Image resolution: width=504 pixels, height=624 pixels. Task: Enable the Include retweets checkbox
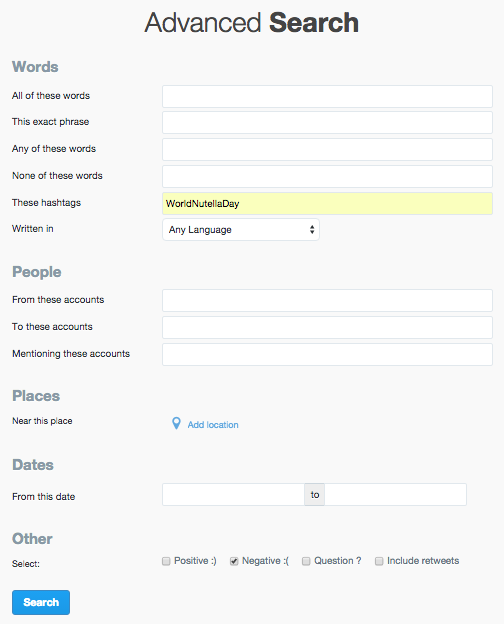click(x=379, y=561)
